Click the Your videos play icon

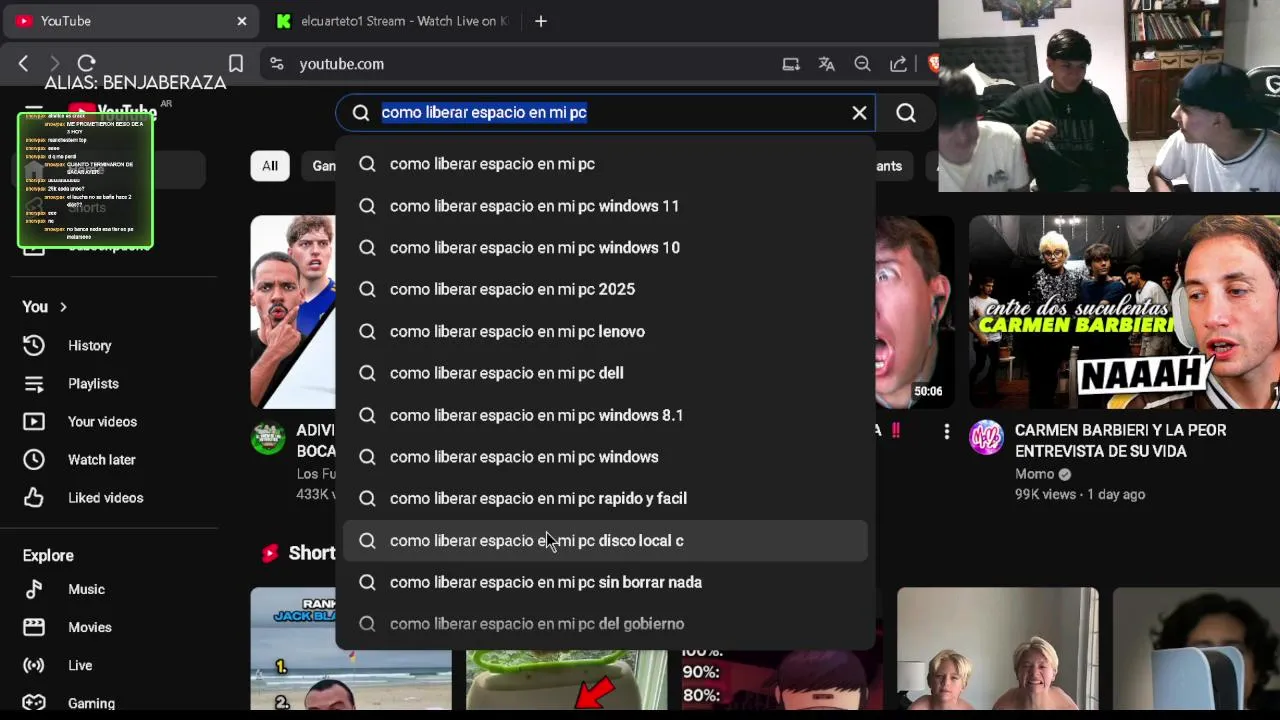(x=34, y=422)
